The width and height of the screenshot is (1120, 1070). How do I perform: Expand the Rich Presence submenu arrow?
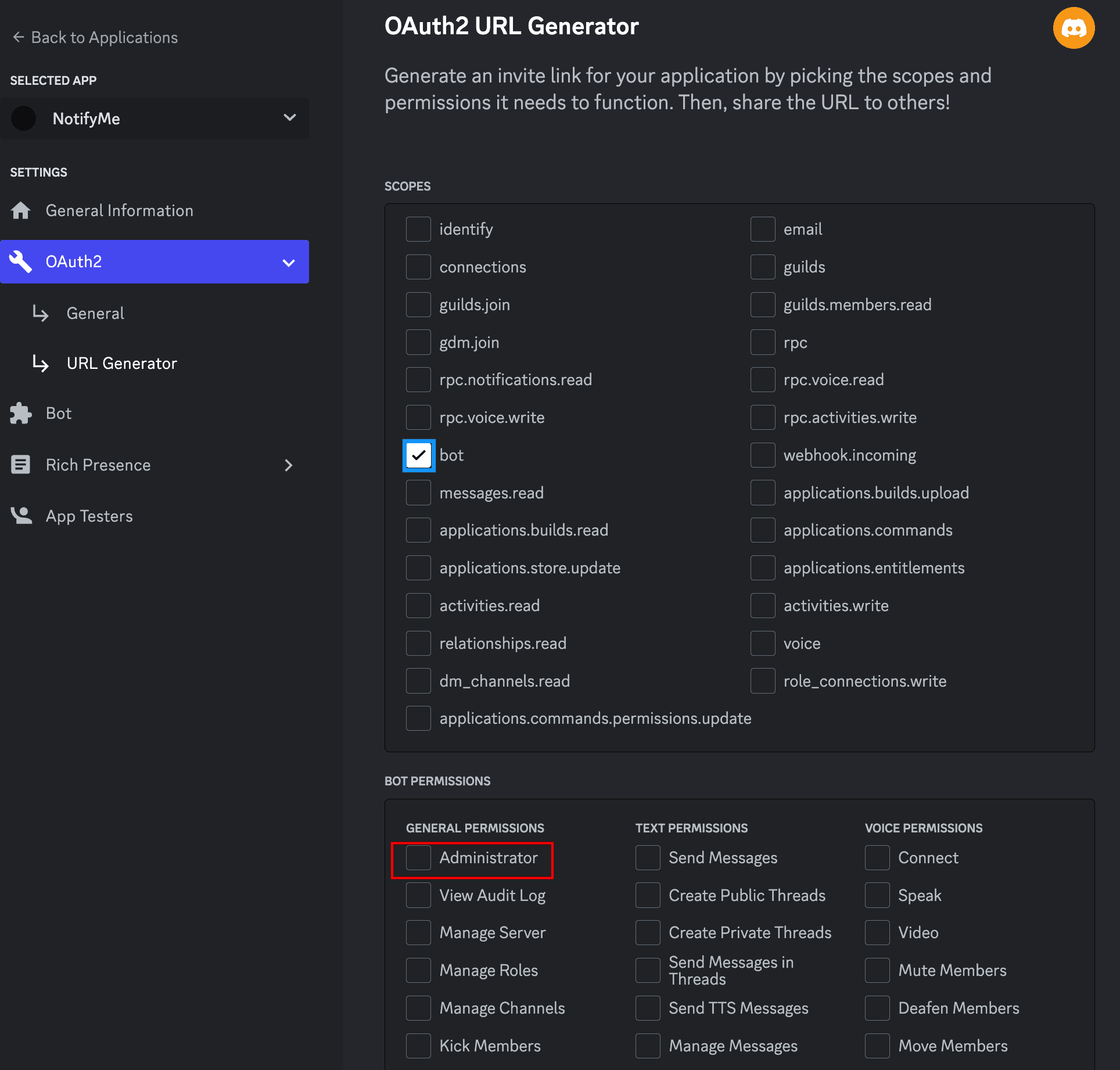click(x=289, y=465)
